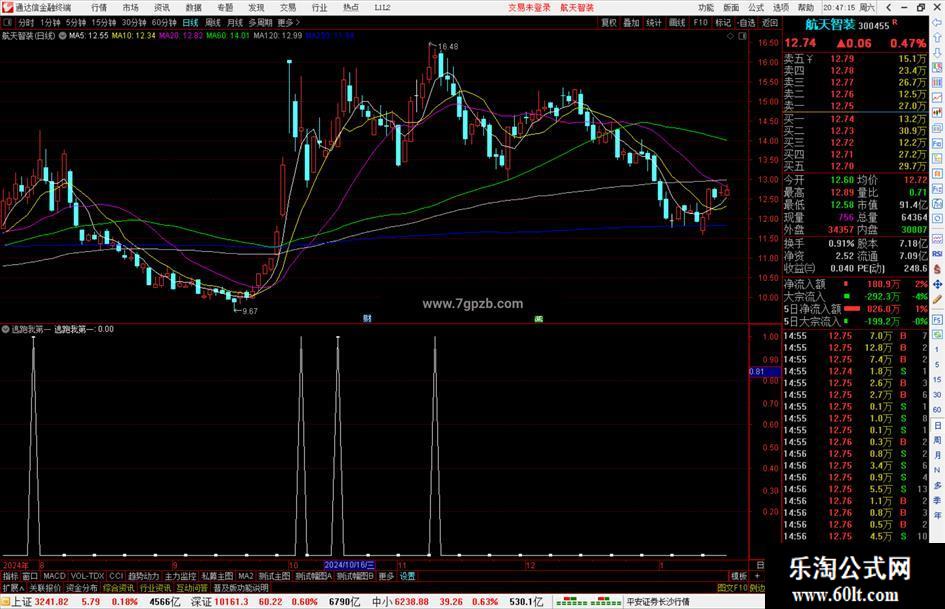Switch to 分时 intraday chart tab

coord(26,22)
